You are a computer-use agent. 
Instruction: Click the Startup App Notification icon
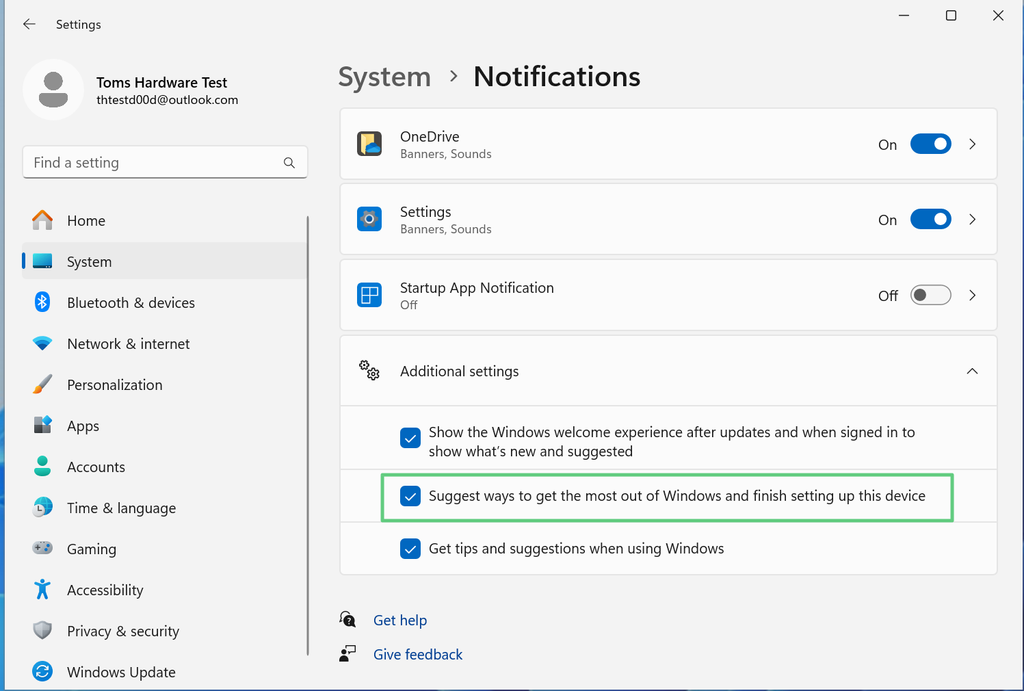(369, 295)
